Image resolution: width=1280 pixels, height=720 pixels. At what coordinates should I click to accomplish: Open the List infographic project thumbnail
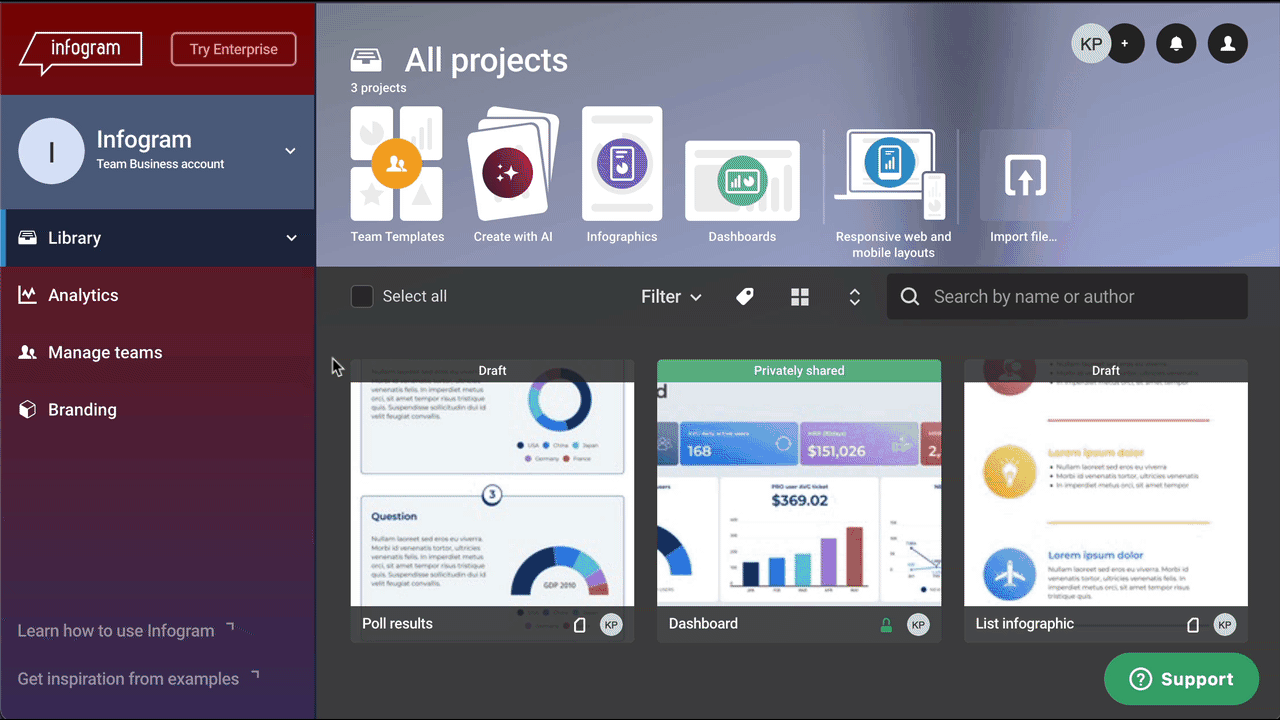point(1106,494)
